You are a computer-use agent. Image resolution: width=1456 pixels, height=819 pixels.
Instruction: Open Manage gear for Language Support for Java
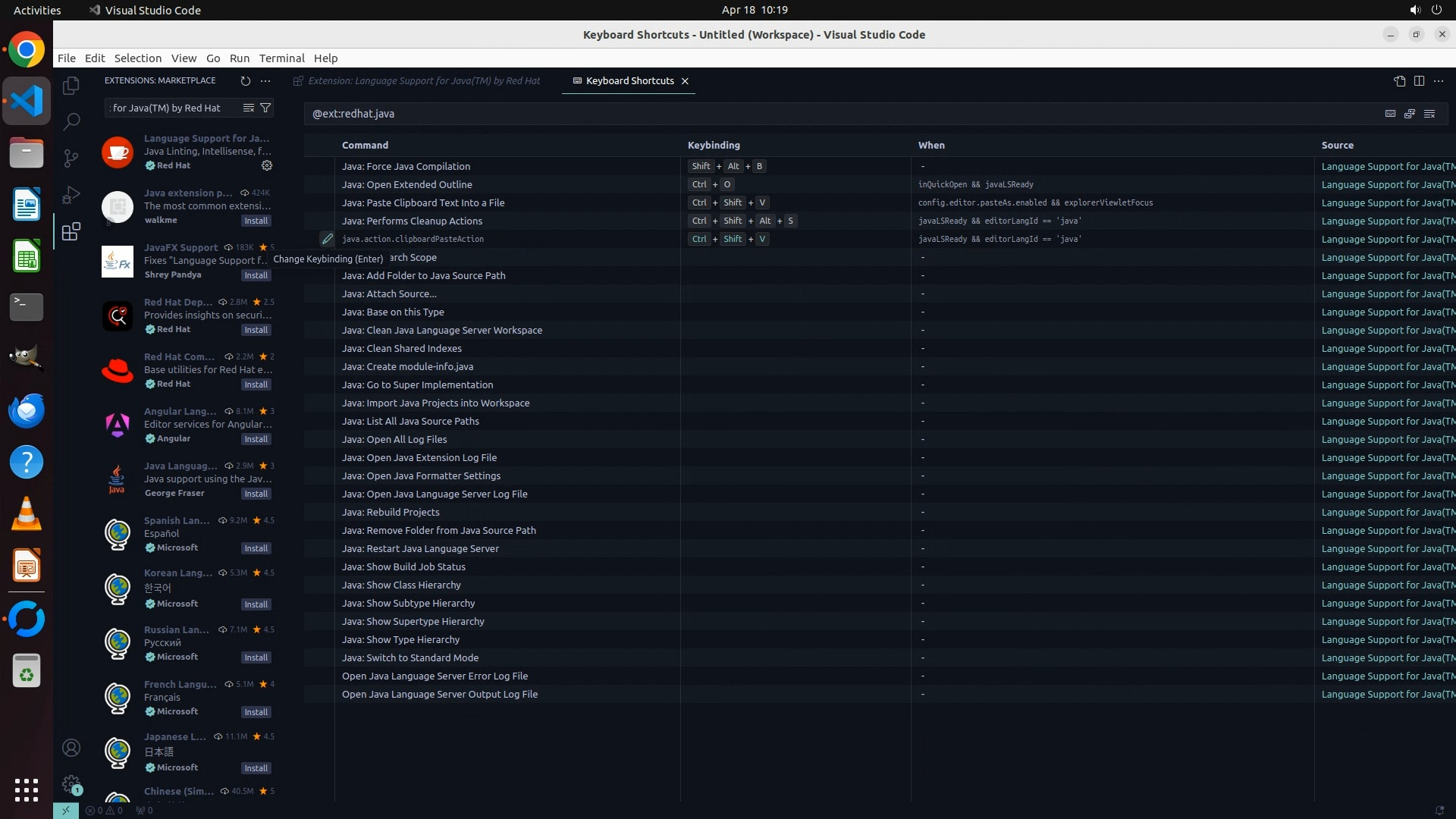267,165
